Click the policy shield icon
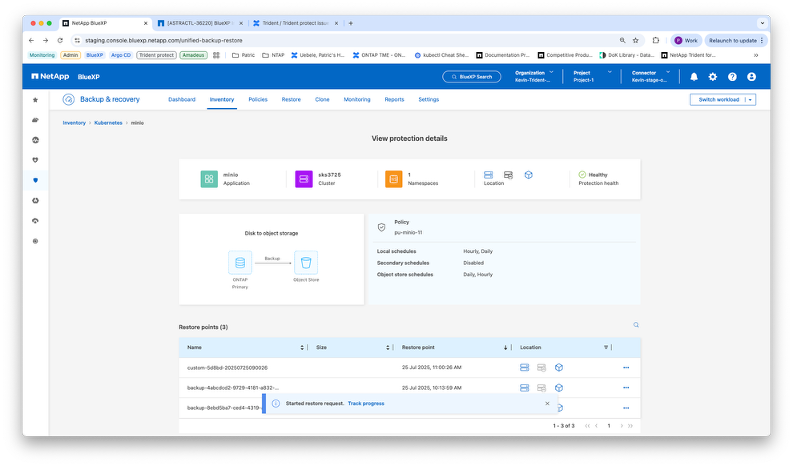Viewport: 793px width, 466px height. pos(381,227)
